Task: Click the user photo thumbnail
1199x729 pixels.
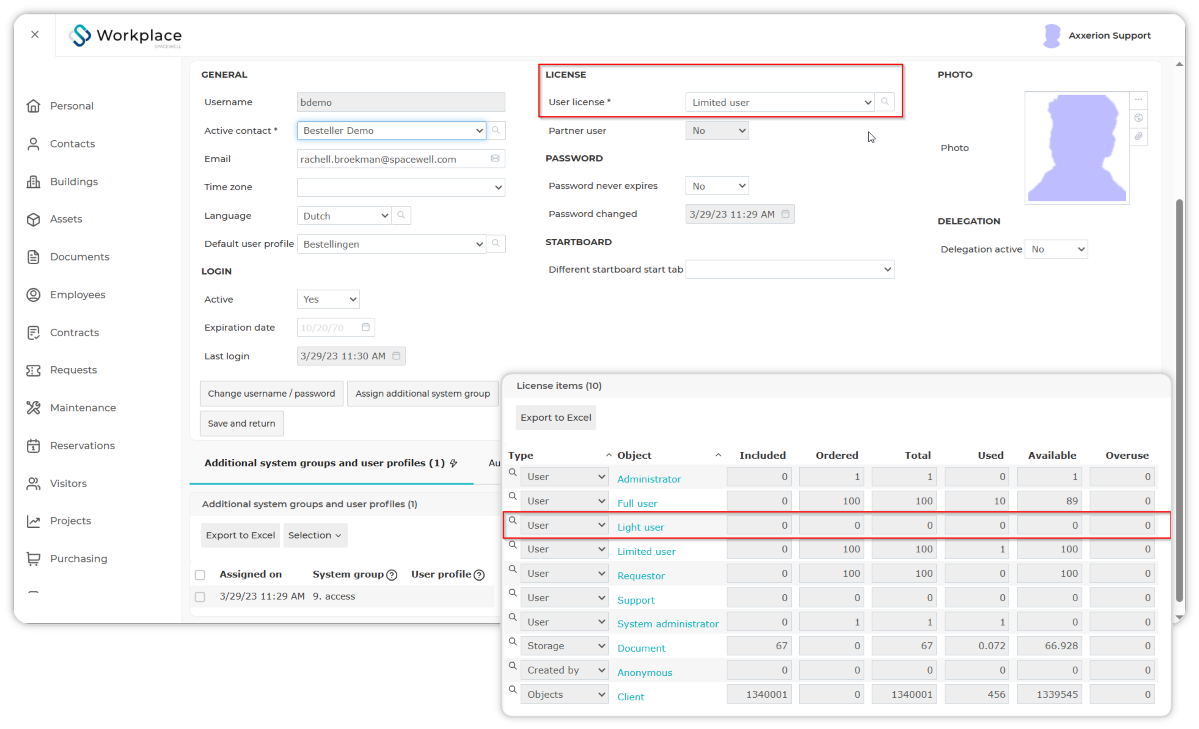Action: coord(1077,148)
